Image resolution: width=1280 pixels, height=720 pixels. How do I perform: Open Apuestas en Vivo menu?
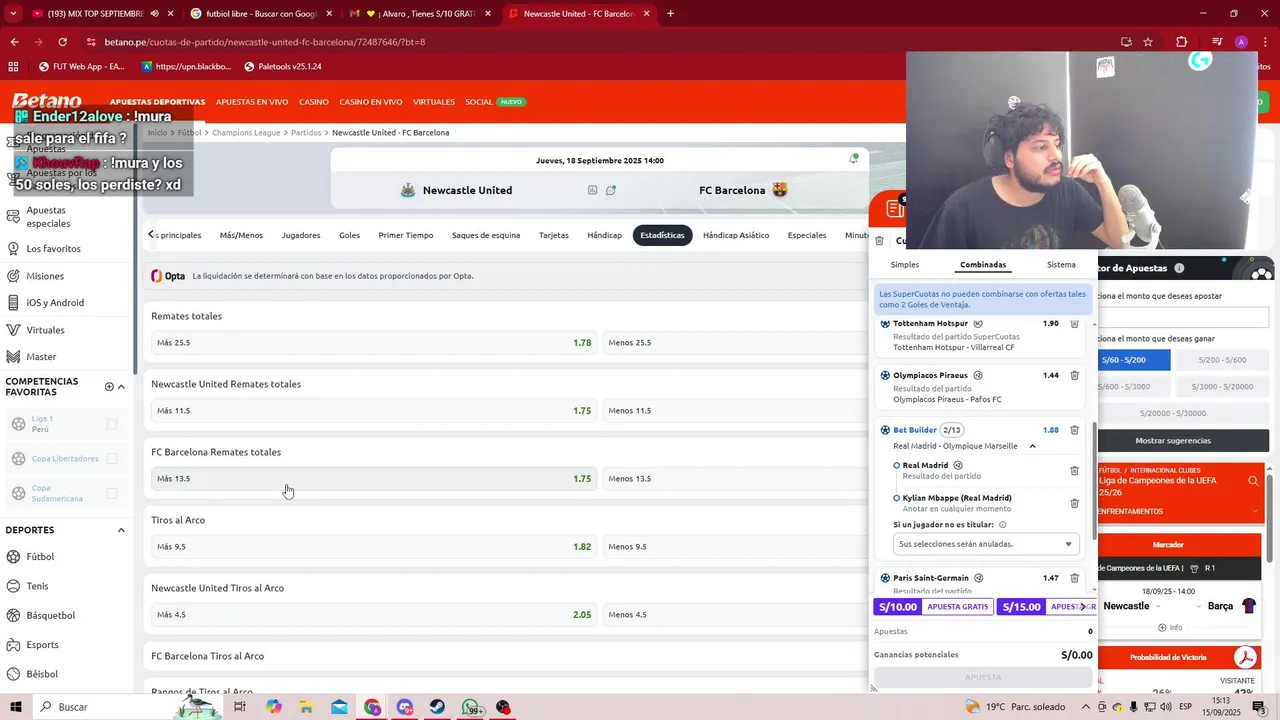252,102
